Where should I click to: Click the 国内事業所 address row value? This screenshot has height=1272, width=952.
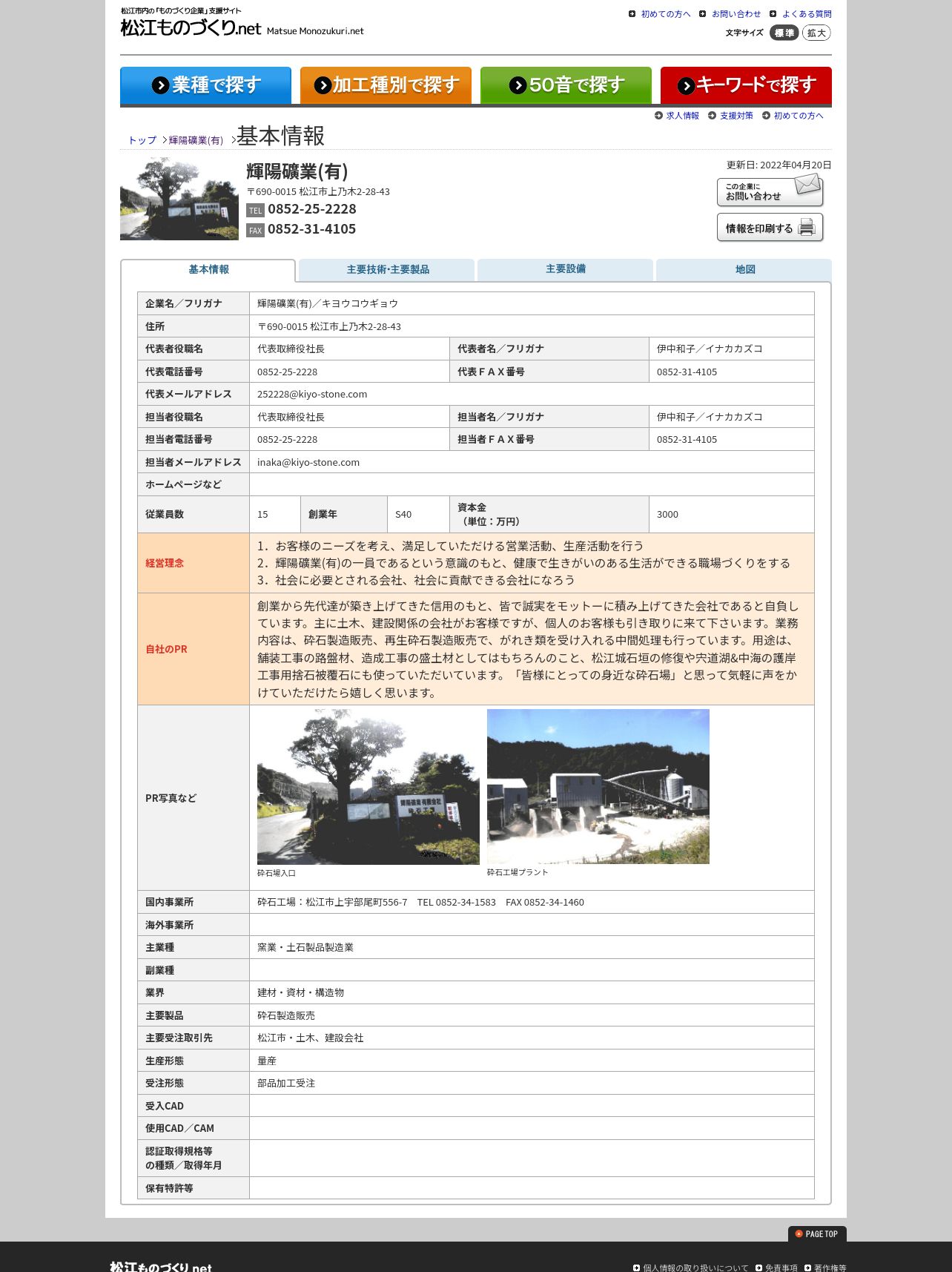point(532,902)
